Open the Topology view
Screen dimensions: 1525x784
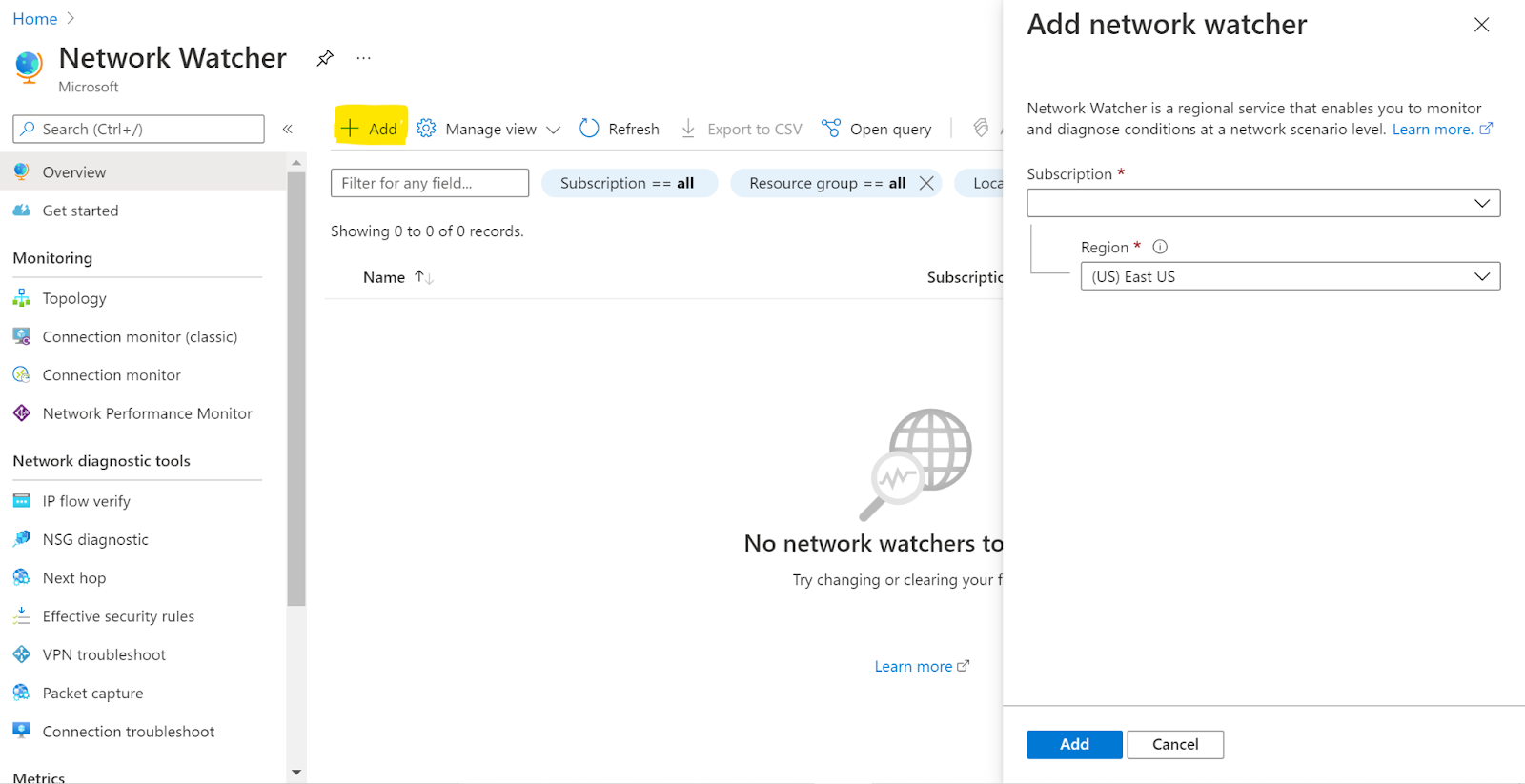tap(74, 298)
